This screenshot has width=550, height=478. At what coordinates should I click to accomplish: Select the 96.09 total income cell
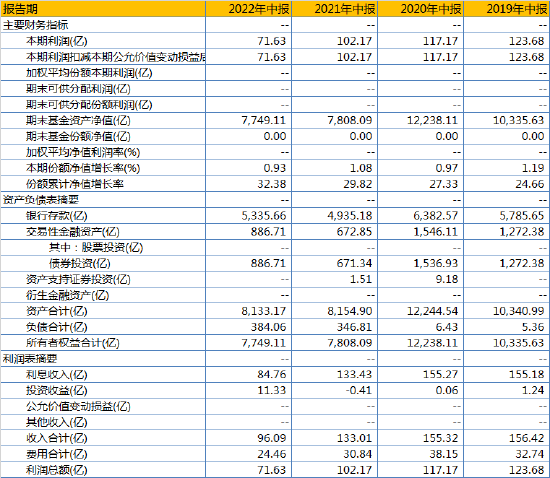point(249,438)
